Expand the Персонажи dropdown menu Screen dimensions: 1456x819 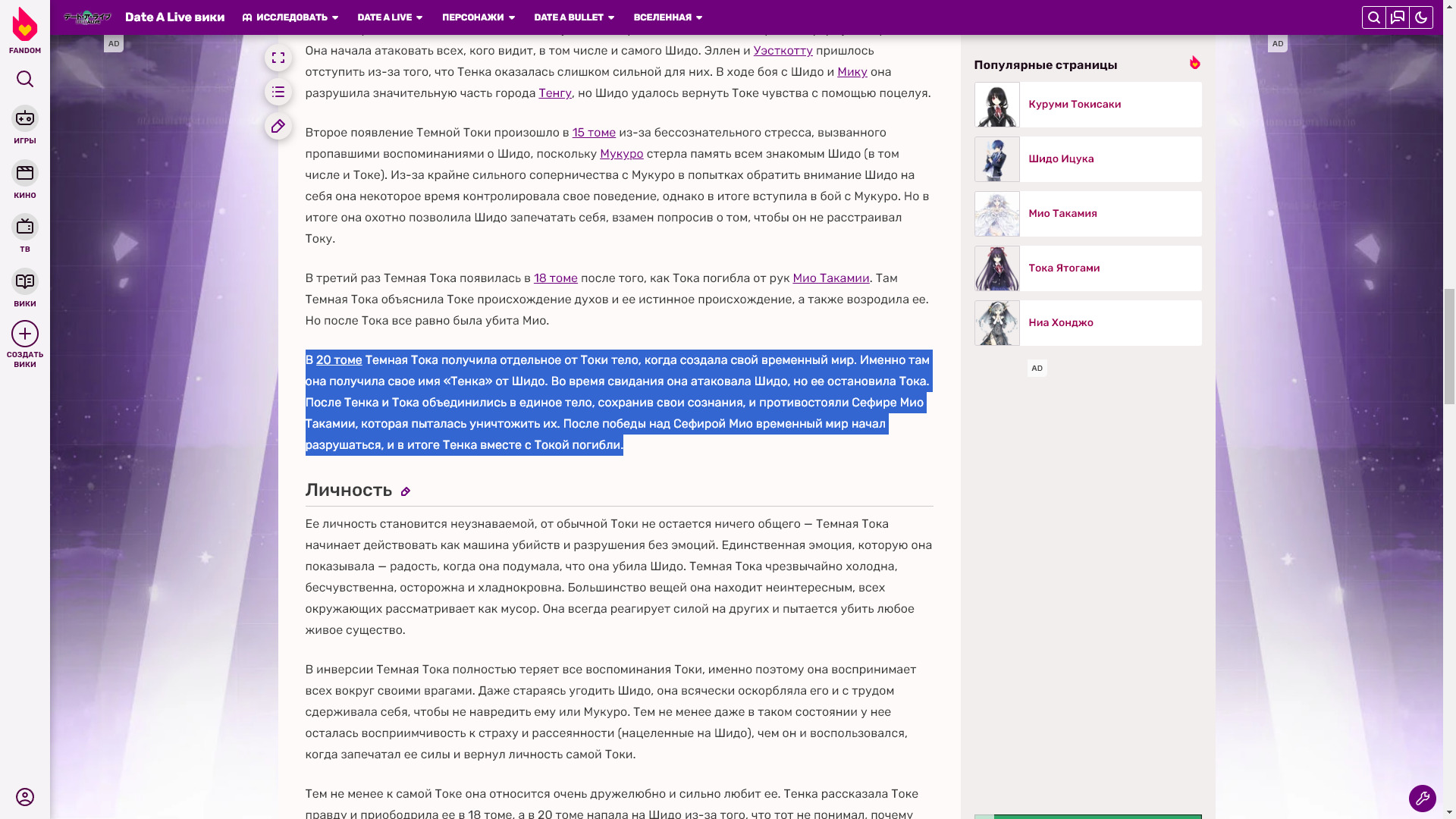[479, 17]
